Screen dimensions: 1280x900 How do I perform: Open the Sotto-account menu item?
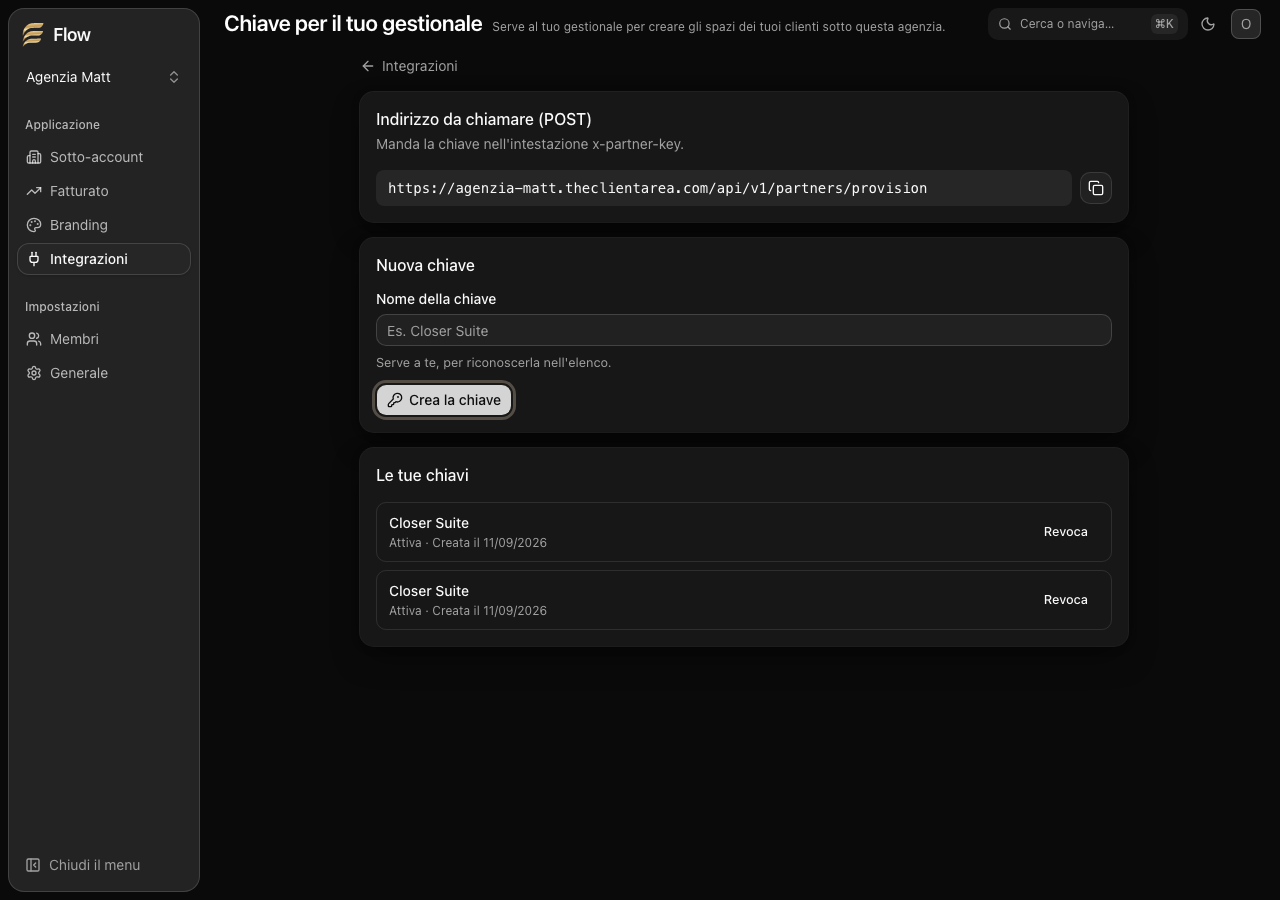click(x=104, y=157)
